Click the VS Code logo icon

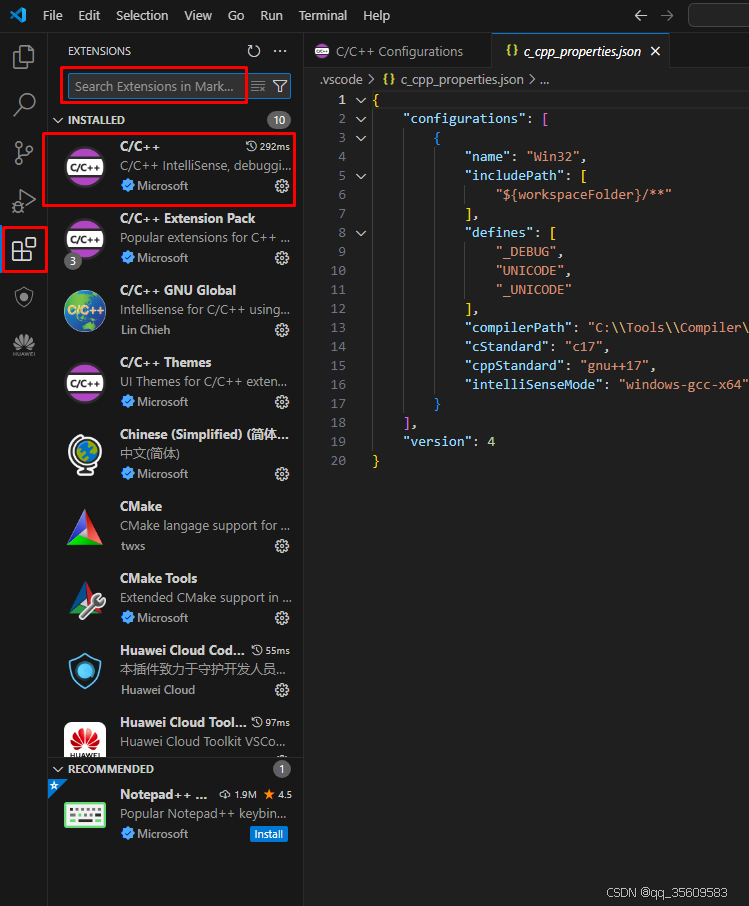pos(18,14)
